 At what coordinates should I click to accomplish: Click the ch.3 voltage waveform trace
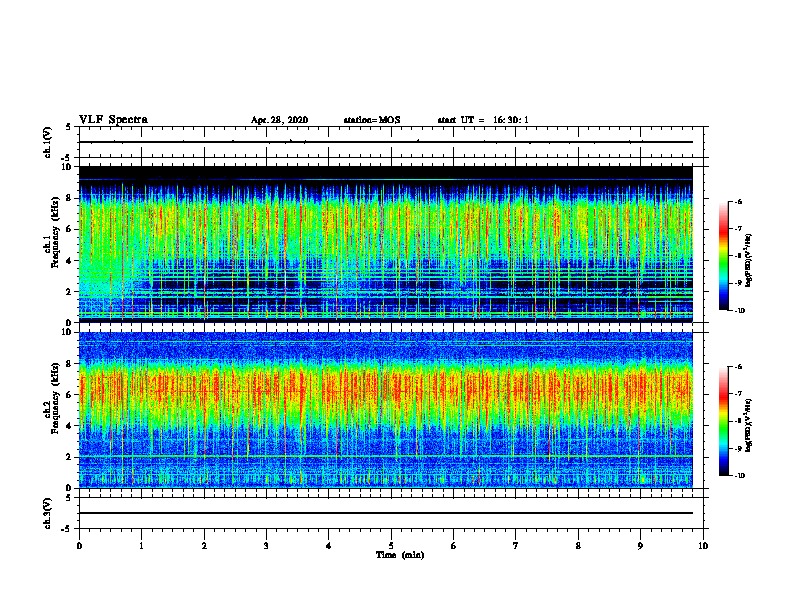(x=386, y=513)
